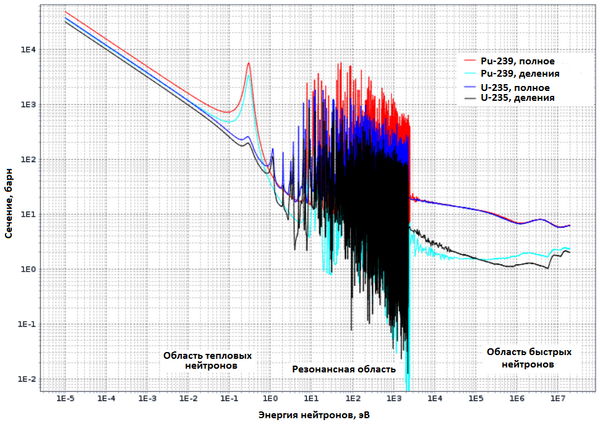Select the 'U-235, полное' legend text
This screenshot has height=425, width=600.
(x=516, y=87)
